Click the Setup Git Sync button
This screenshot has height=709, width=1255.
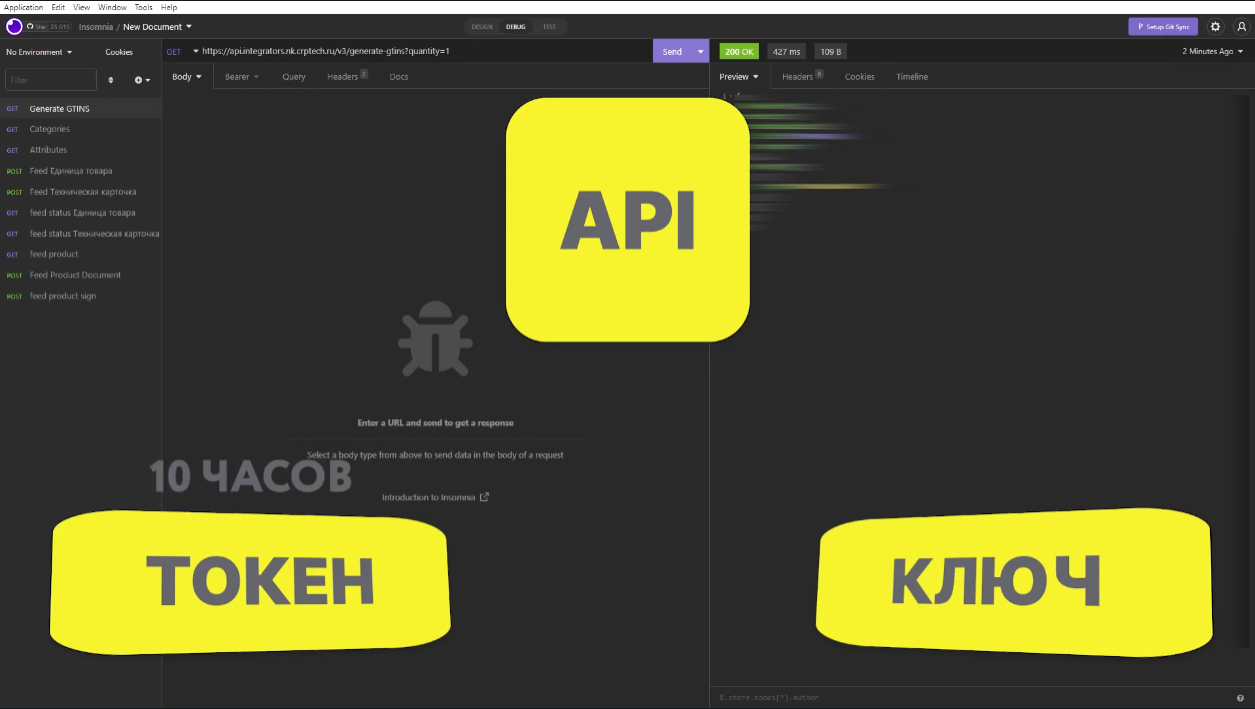click(x=1163, y=27)
